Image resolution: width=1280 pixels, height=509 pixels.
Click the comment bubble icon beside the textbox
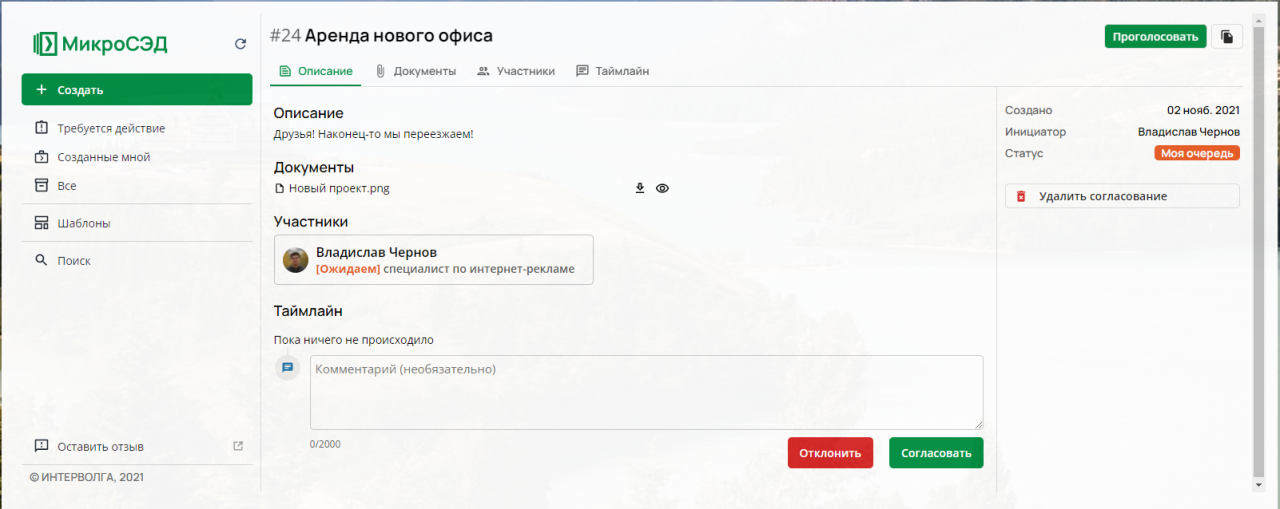coord(288,368)
